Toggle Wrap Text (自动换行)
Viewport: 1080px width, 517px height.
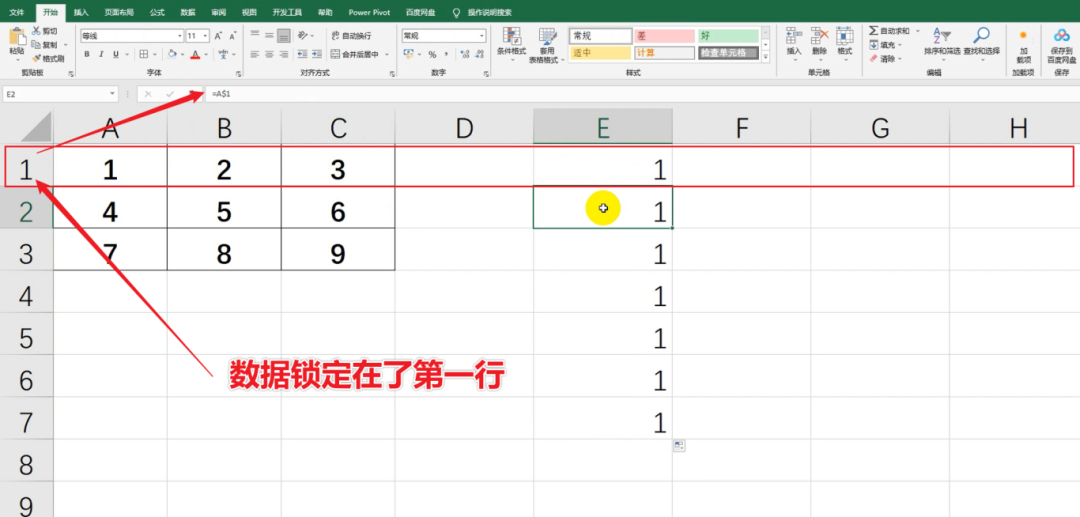[x=349, y=35]
